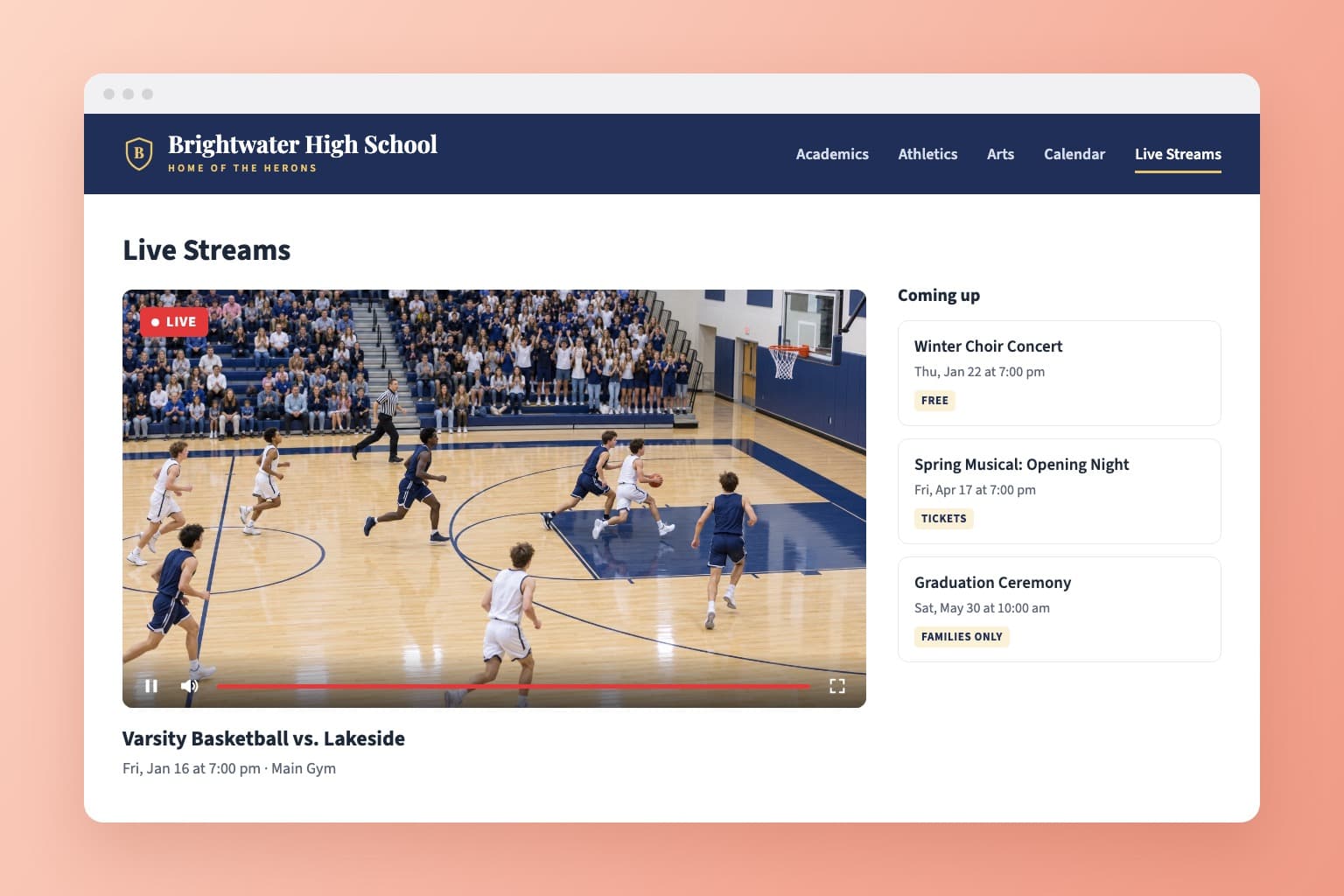This screenshot has height=896, width=1344.
Task: Click the 'HOME OF THE HERONS' tagline
Action: (242, 168)
